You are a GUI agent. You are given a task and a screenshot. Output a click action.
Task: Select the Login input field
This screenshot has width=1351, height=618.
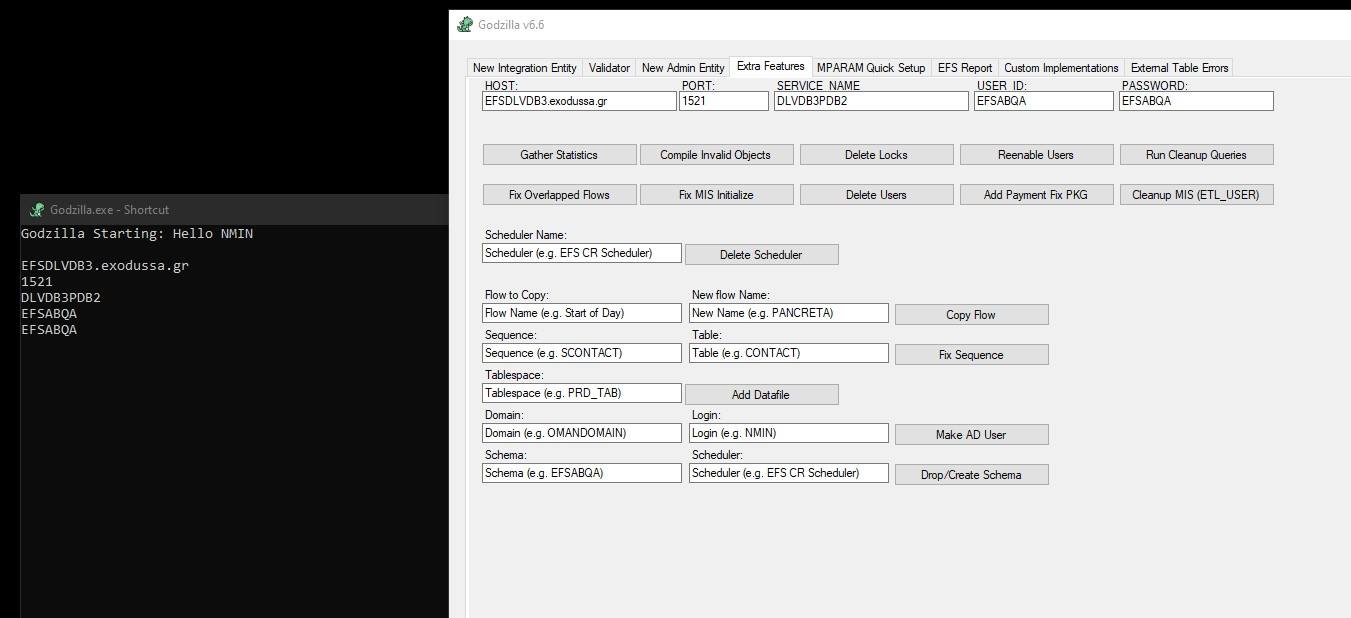(x=788, y=433)
